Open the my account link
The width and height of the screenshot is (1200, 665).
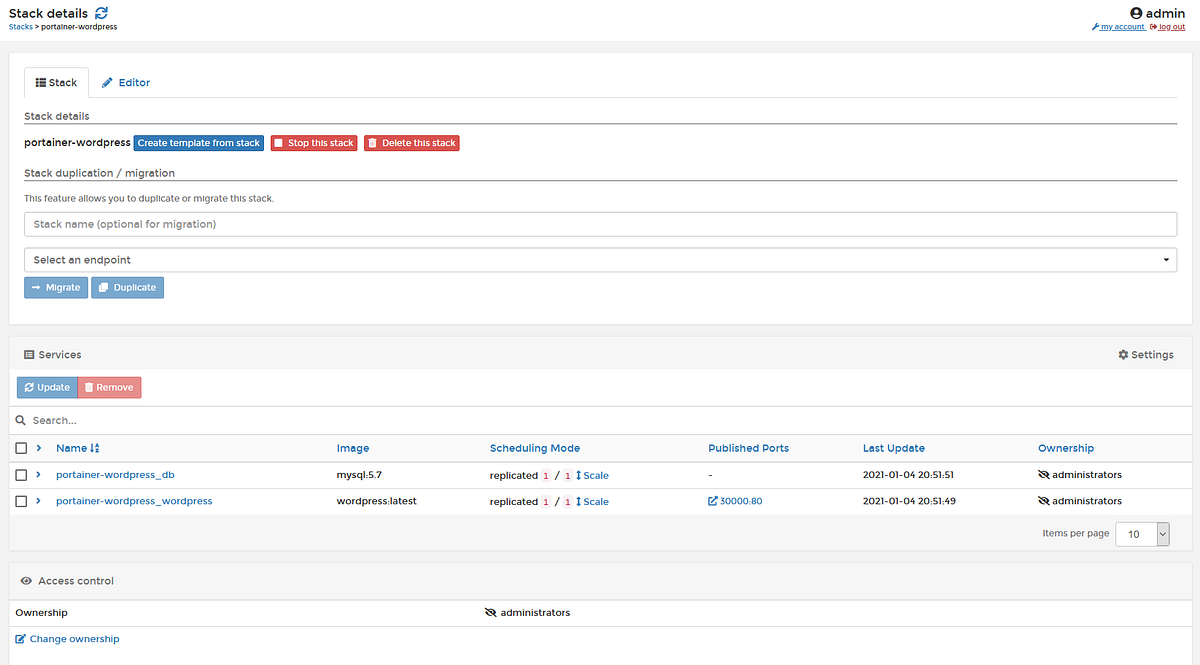pyautogui.click(x=1119, y=27)
